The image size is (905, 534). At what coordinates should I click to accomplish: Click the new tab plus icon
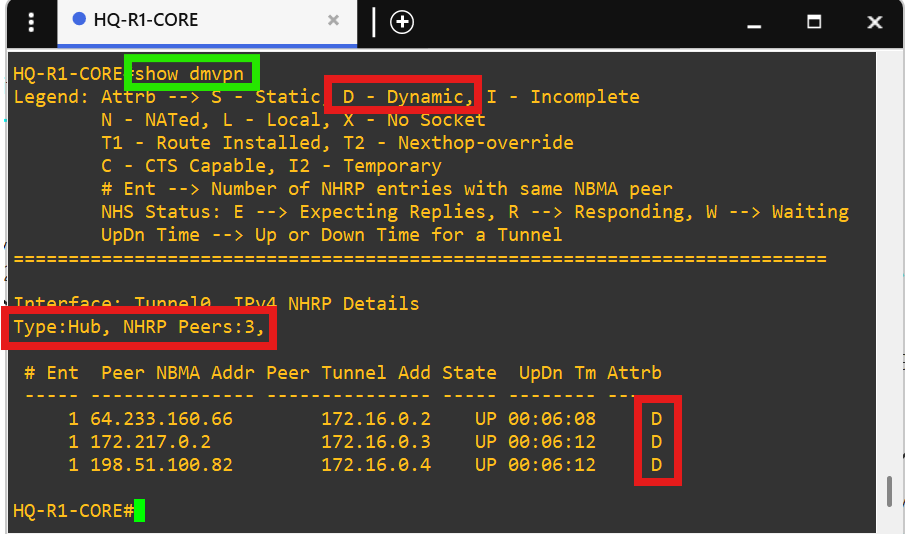402,22
